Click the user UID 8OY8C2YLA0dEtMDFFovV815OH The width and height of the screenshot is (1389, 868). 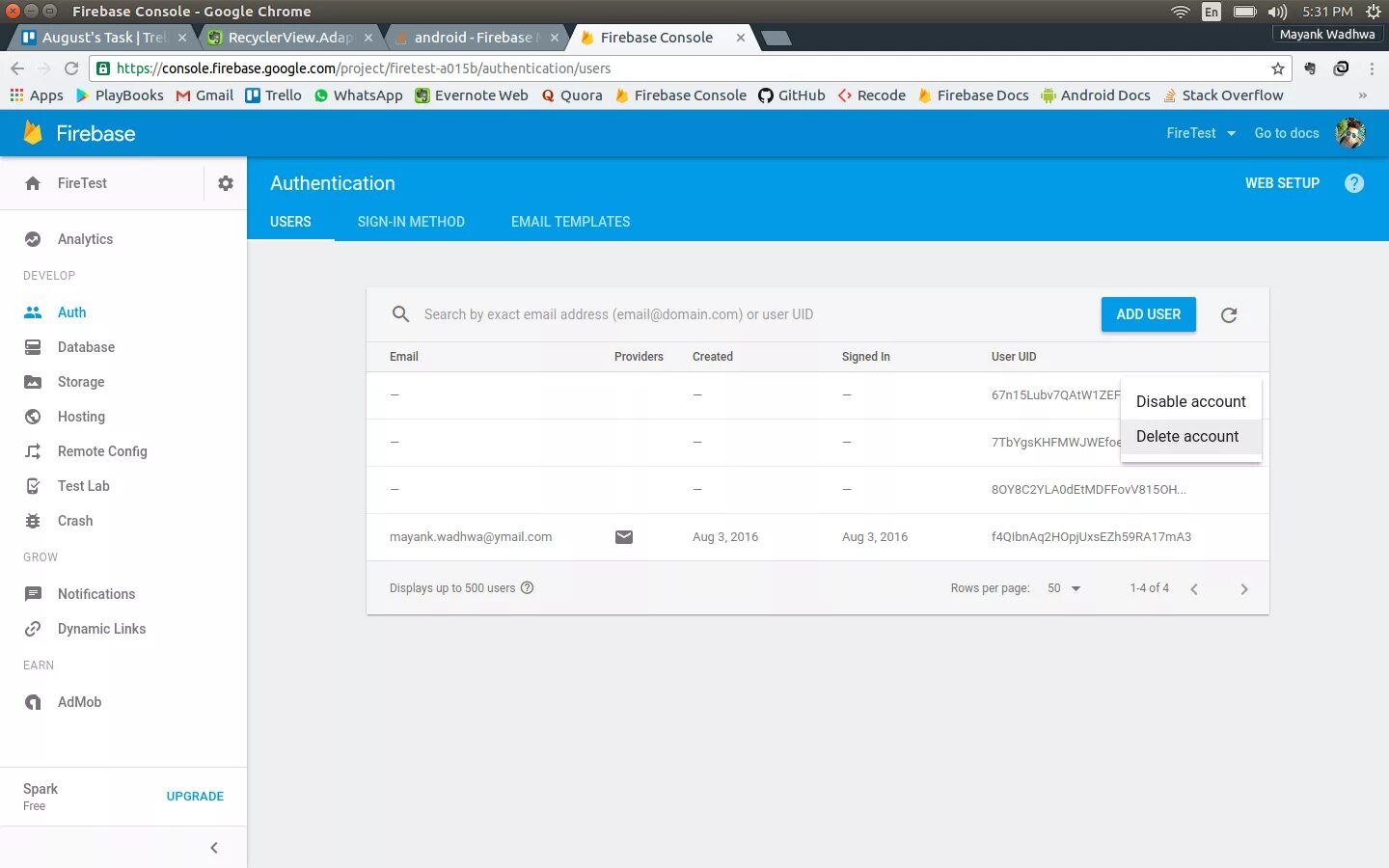(x=1088, y=490)
